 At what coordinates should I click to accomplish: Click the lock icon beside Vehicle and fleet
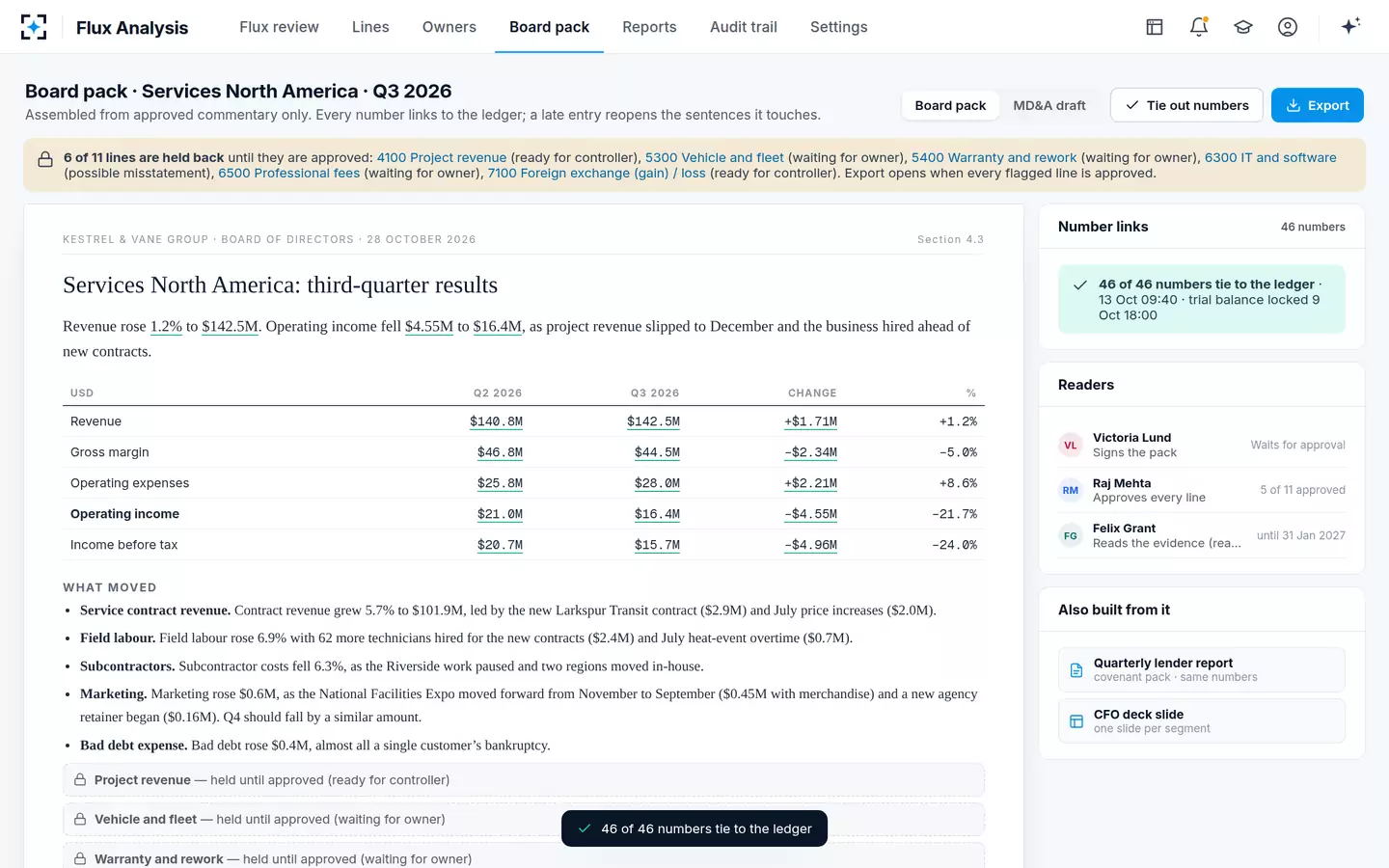80,820
